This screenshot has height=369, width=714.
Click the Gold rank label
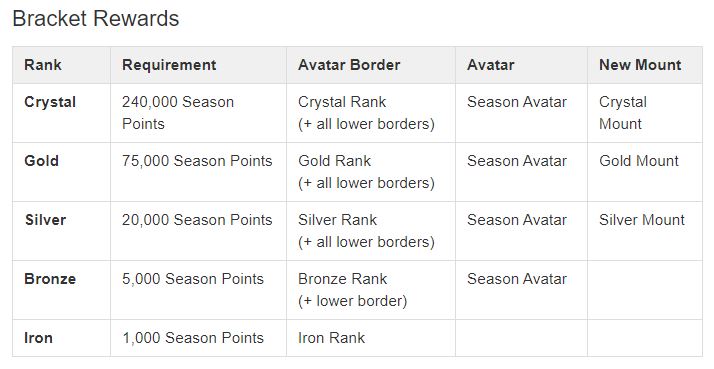tap(41, 161)
